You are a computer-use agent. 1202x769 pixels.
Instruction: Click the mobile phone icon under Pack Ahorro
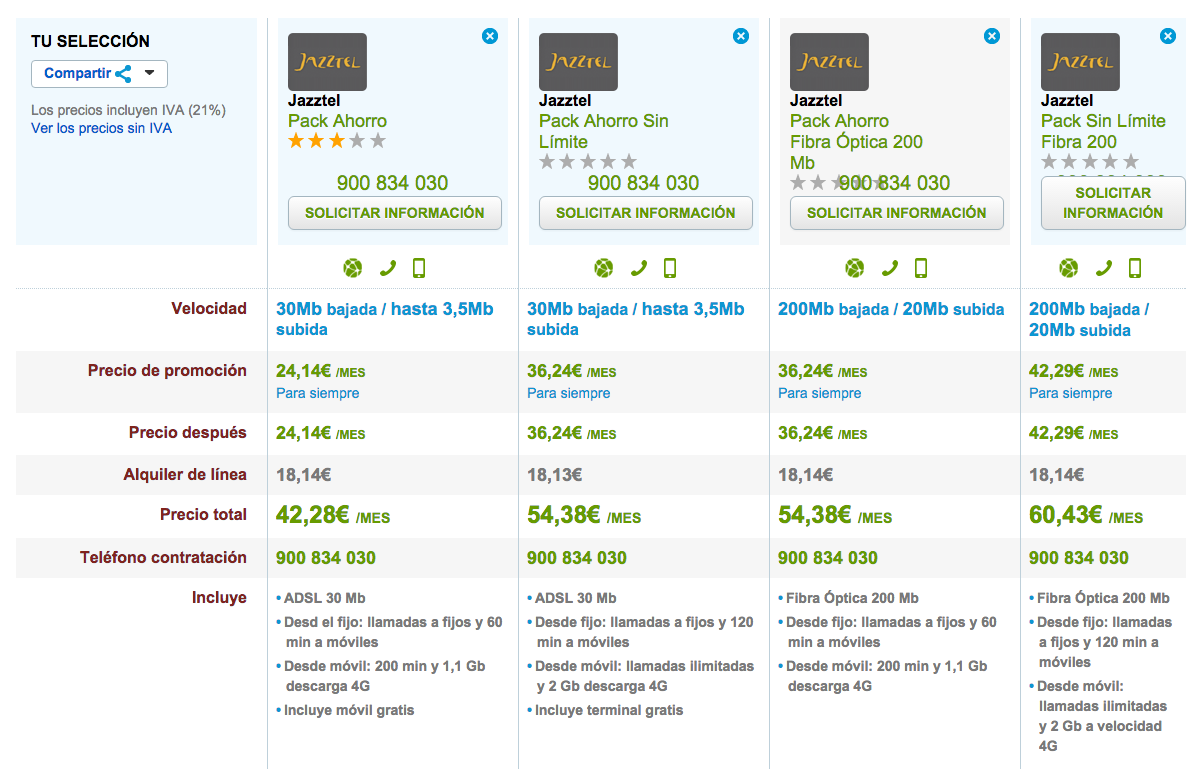click(419, 268)
